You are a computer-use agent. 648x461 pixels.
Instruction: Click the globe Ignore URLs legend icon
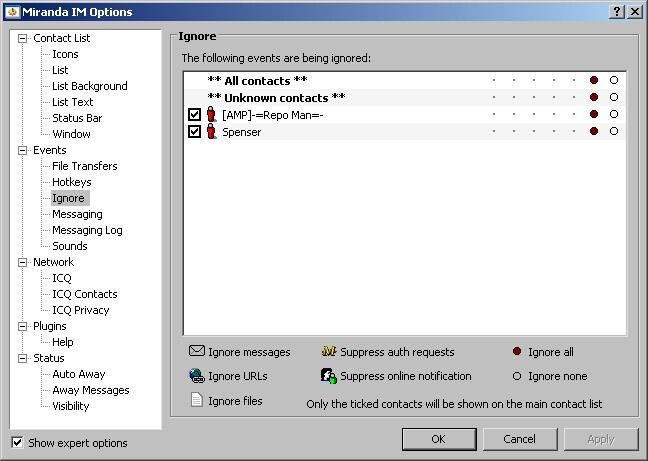[x=197, y=375]
